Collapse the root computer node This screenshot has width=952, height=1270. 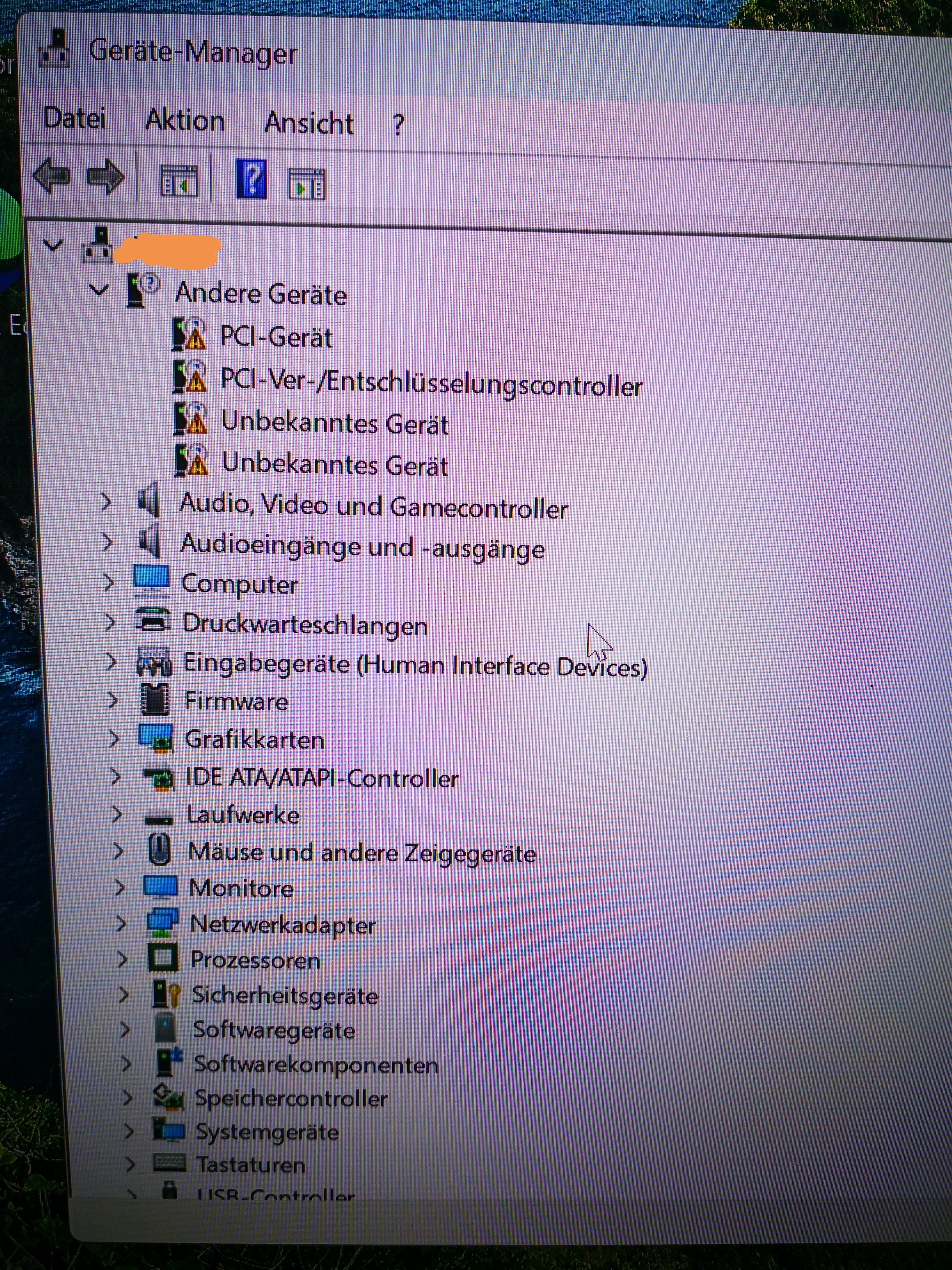[53, 246]
